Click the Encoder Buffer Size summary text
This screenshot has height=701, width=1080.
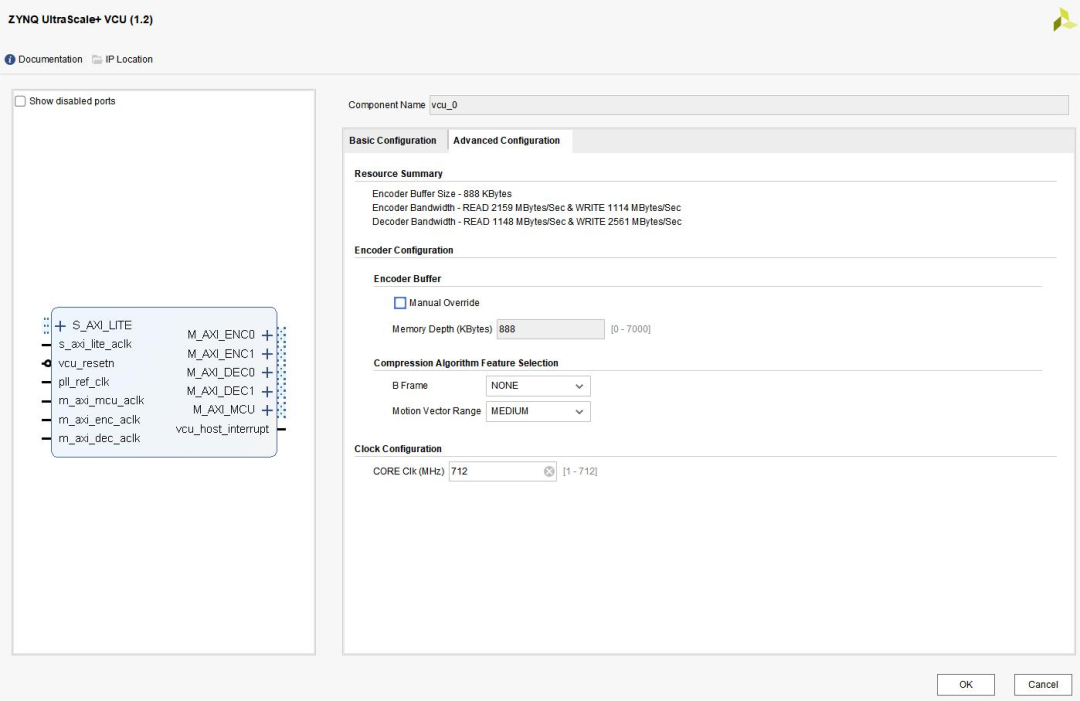[x=442, y=194]
